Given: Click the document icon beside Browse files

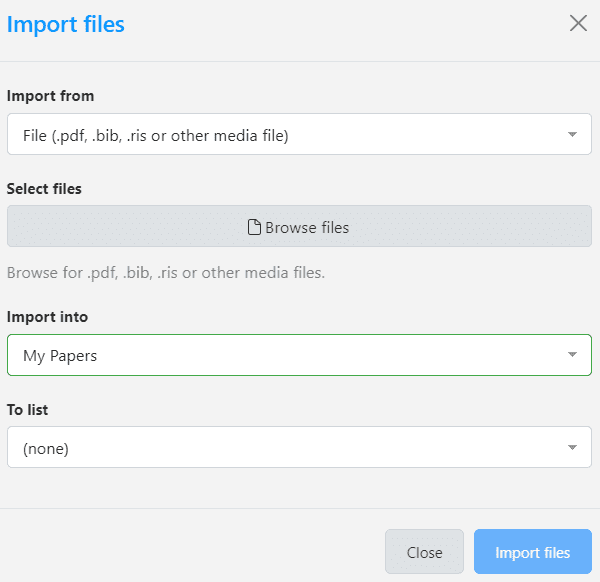Looking at the screenshot, I should pyautogui.click(x=254, y=227).
